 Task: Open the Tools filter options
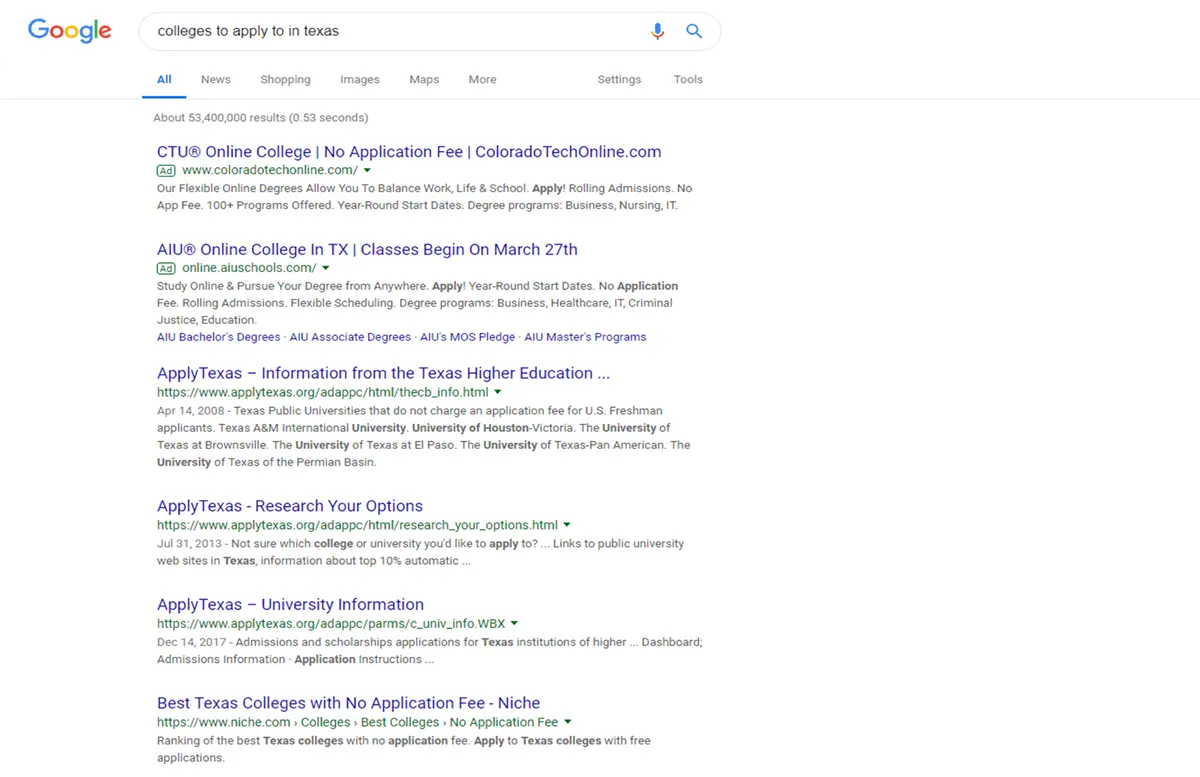tap(688, 80)
